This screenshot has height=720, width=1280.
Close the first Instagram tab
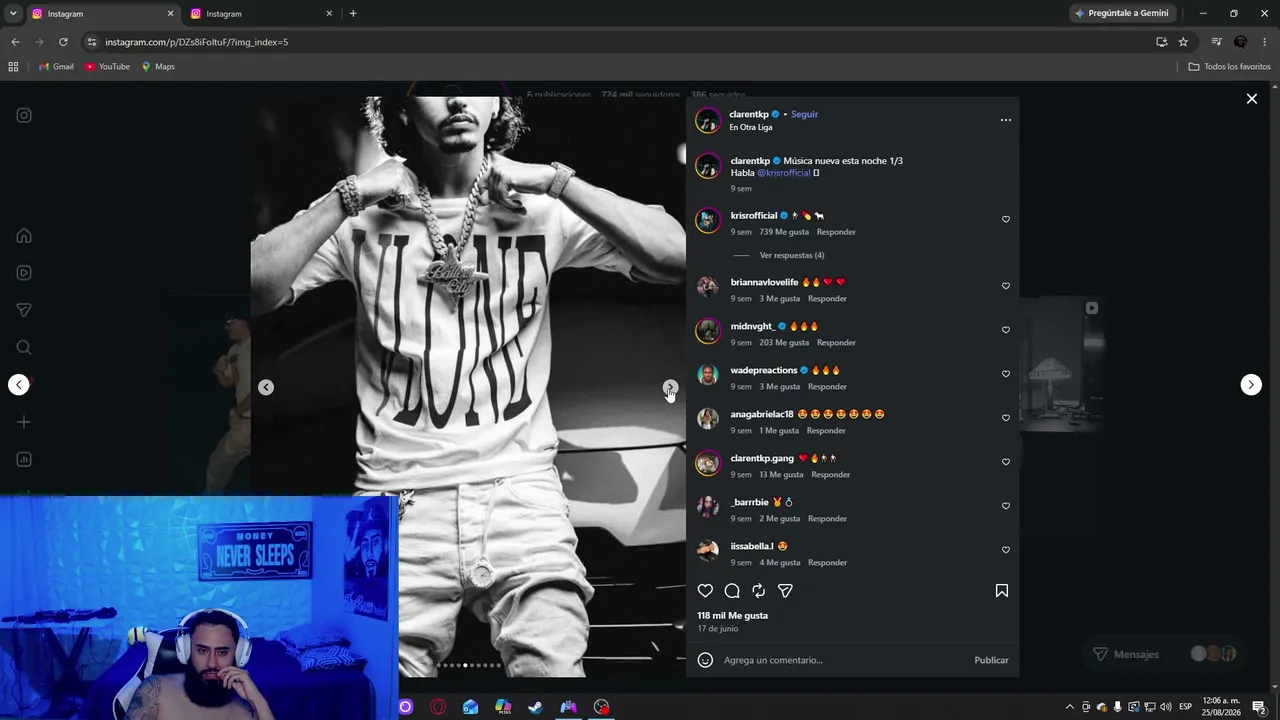170,14
